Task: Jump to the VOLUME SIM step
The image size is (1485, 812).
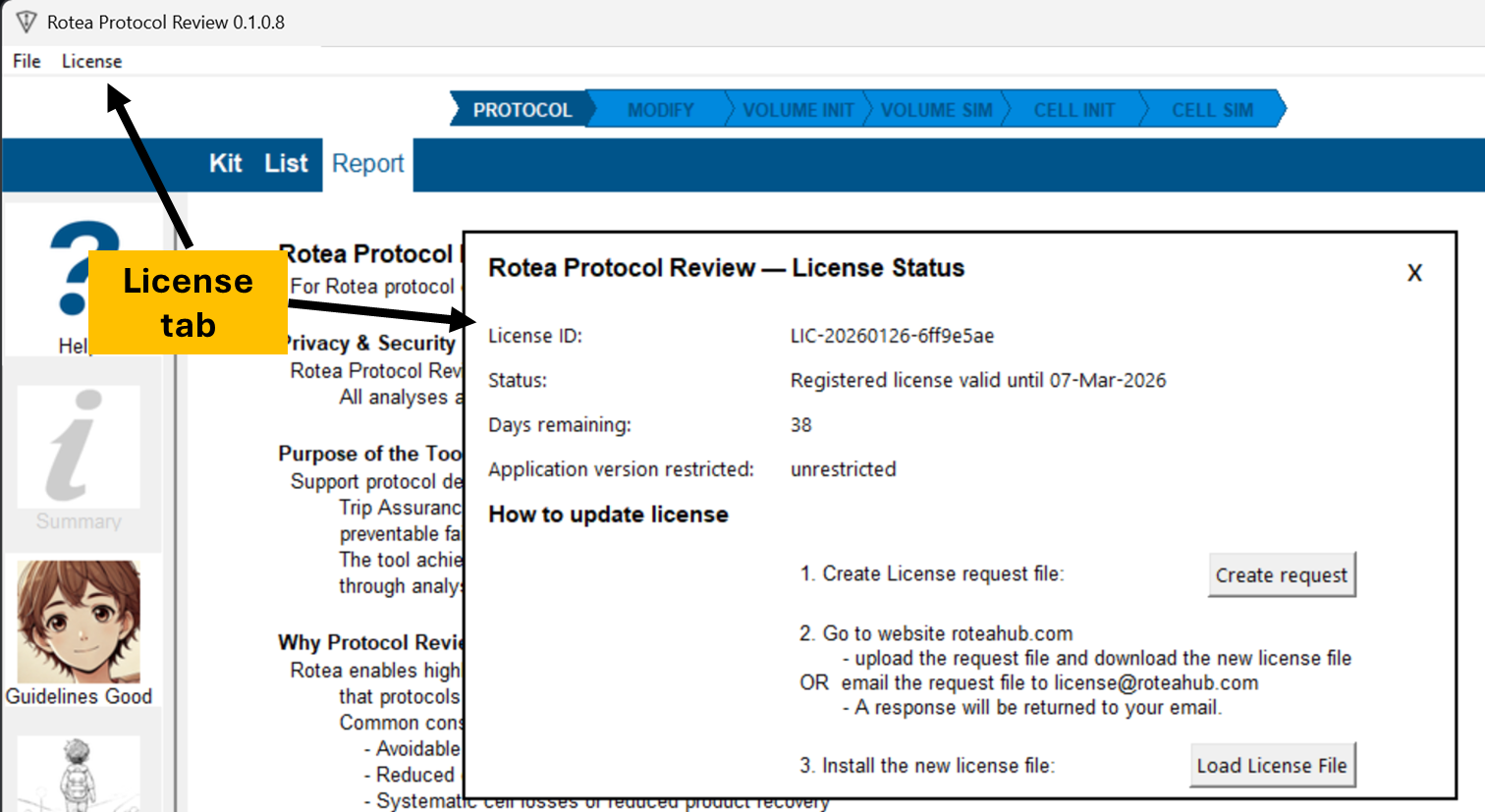Action: tap(936, 110)
